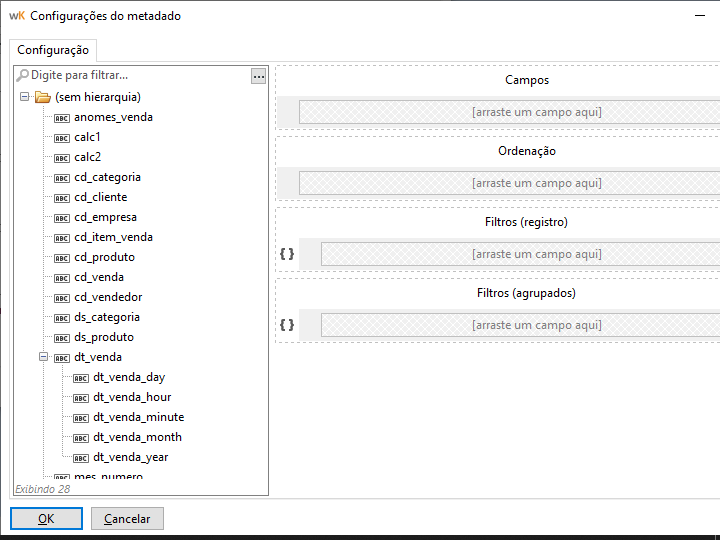
Task: Click the ellipsis button next to filter box
Action: 258,76
